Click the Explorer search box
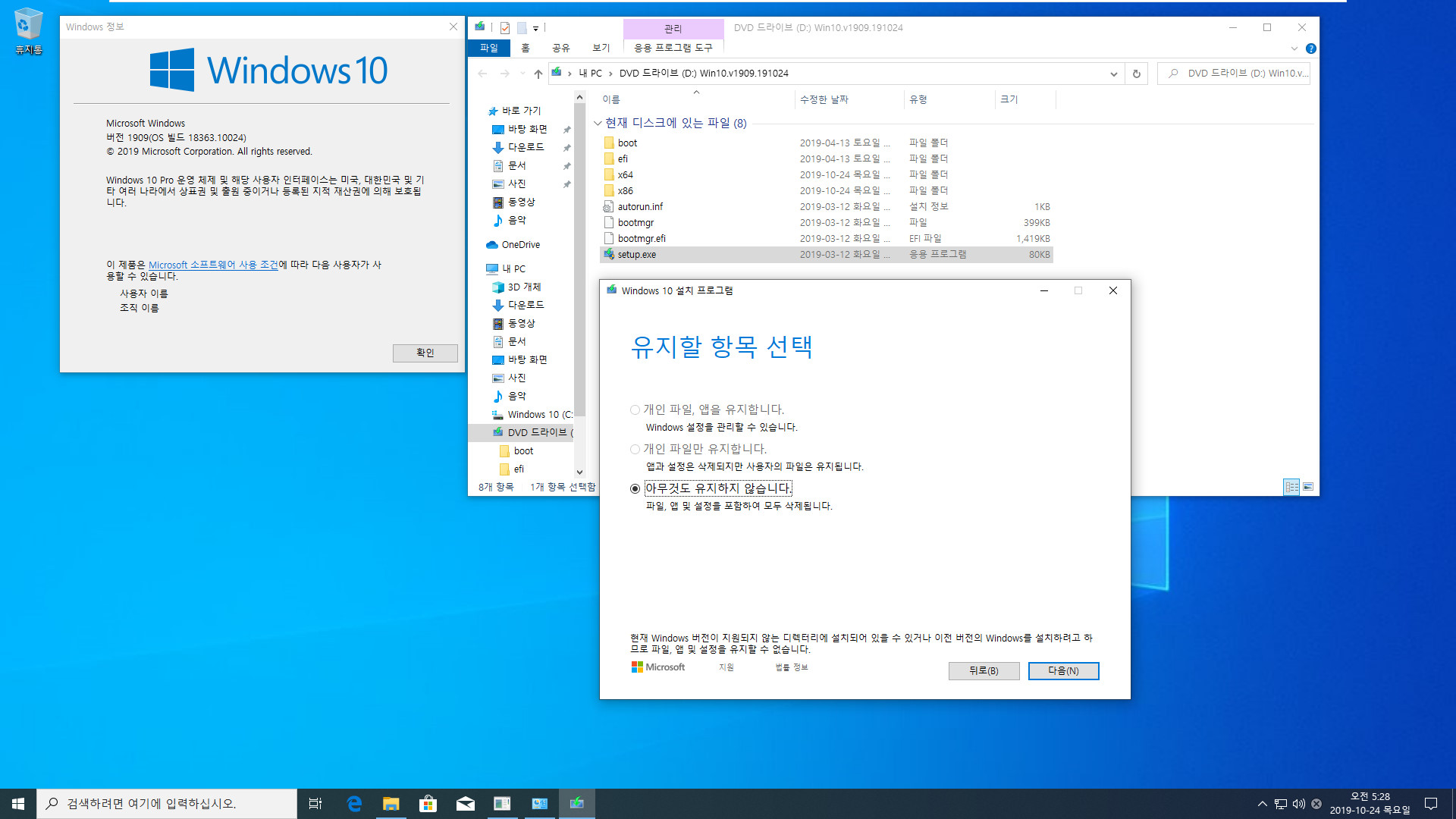 (1234, 74)
